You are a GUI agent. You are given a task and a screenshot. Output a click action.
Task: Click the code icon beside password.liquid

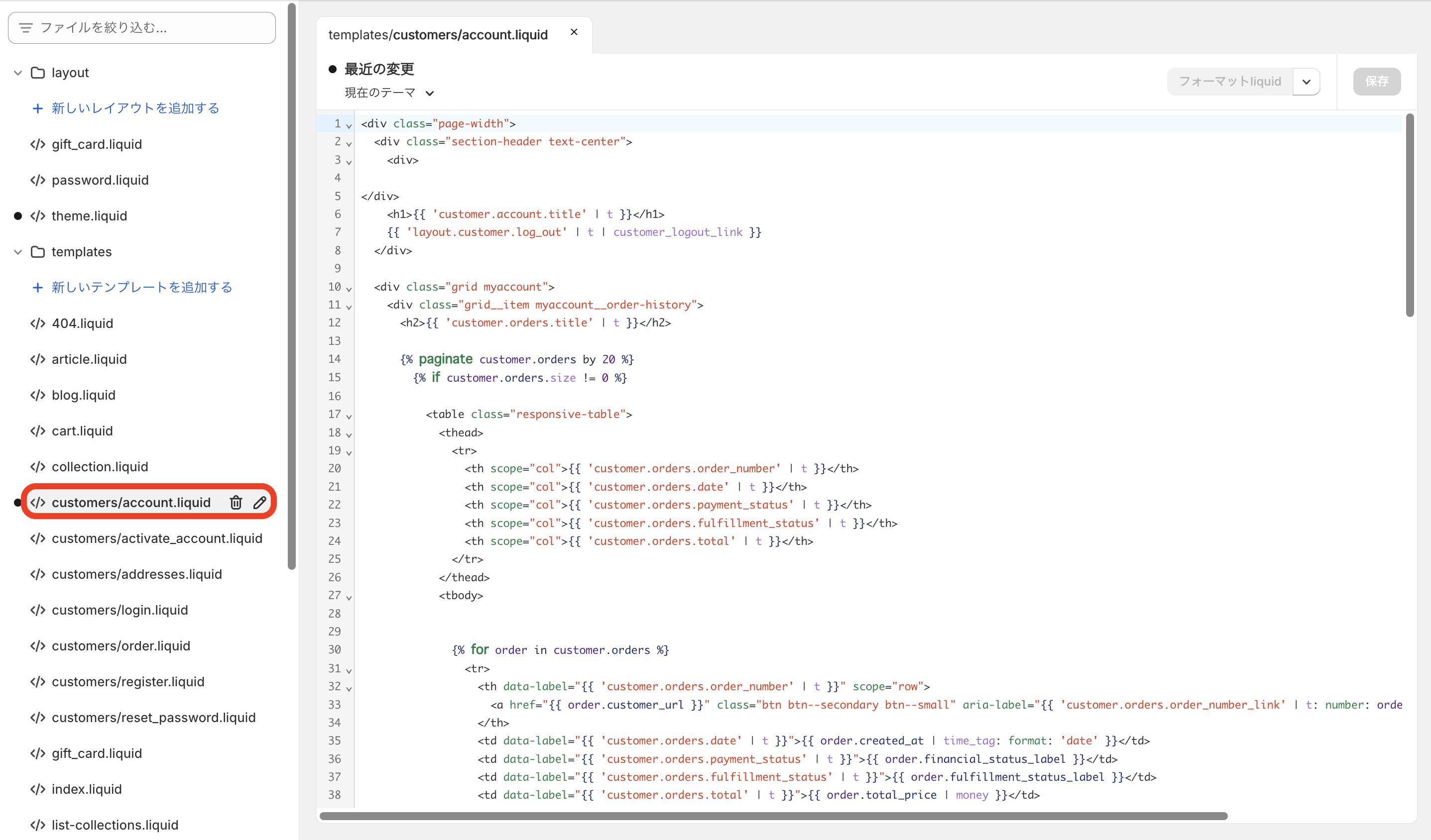point(38,180)
